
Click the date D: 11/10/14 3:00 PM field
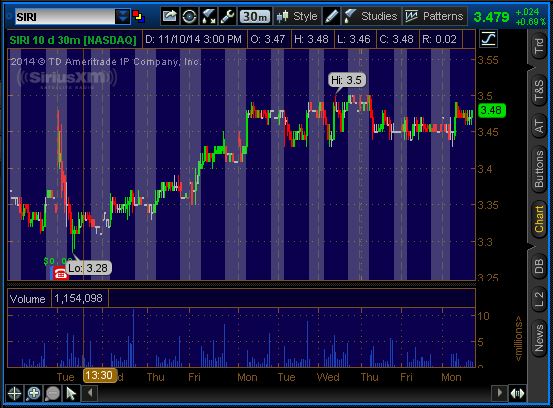click(193, 39)
